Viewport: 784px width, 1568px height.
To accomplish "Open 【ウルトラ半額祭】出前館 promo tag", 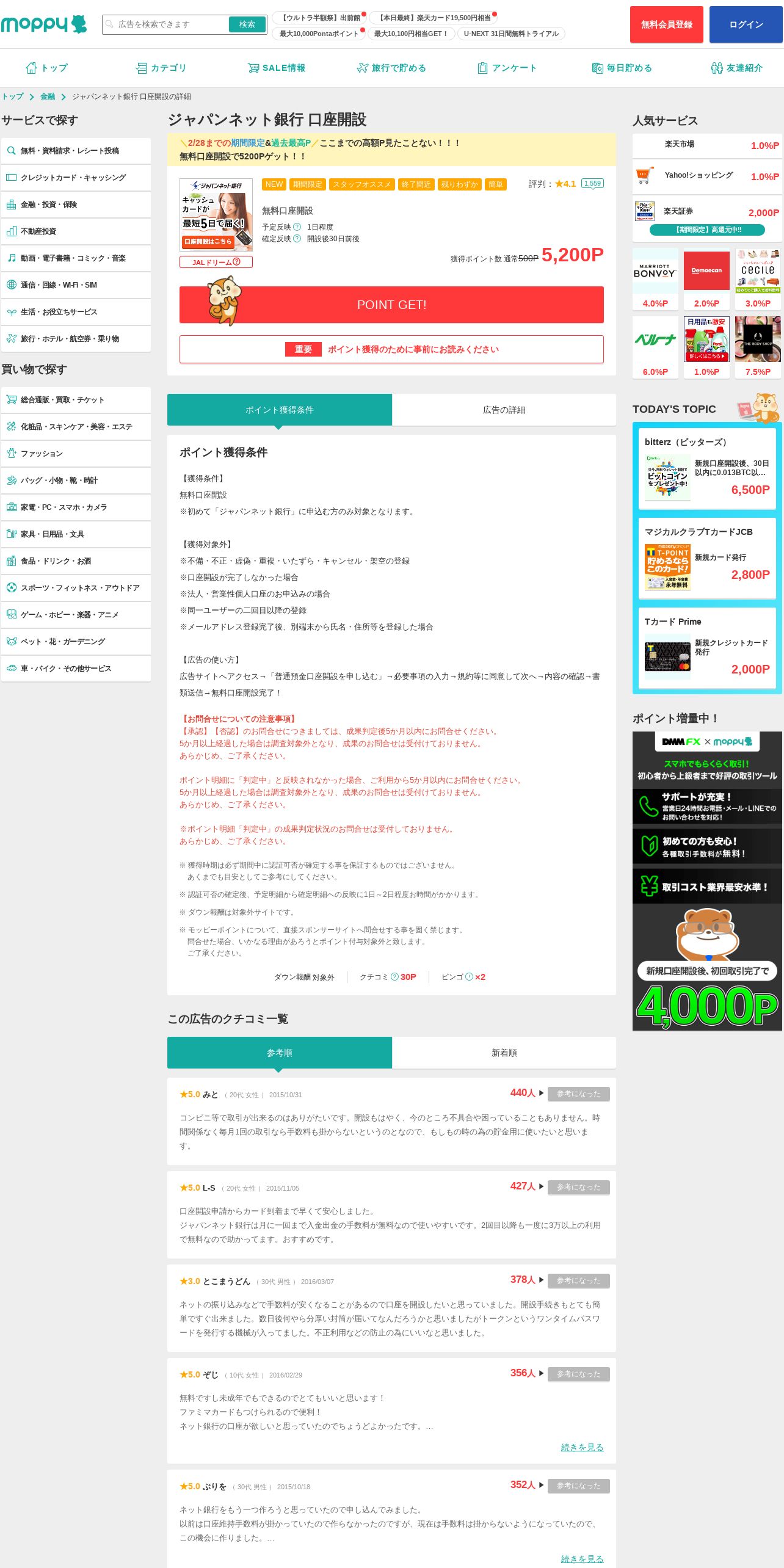I will (x=319, y=18).
